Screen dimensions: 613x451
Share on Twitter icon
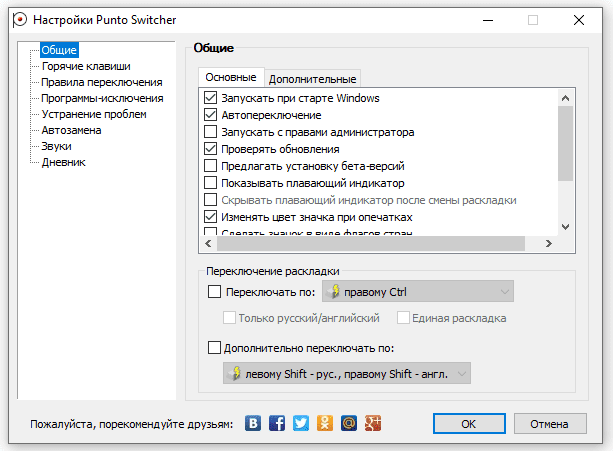[301, 423]
